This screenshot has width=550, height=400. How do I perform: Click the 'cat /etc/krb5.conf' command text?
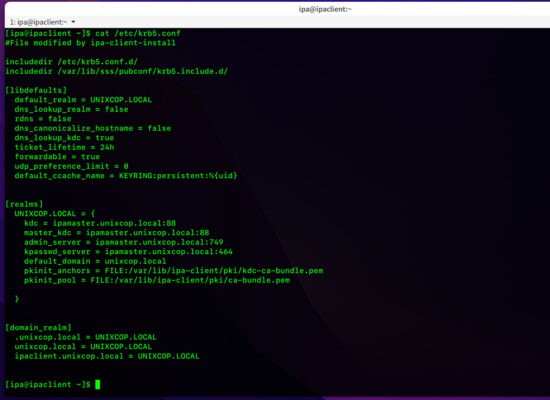(138, 33)
